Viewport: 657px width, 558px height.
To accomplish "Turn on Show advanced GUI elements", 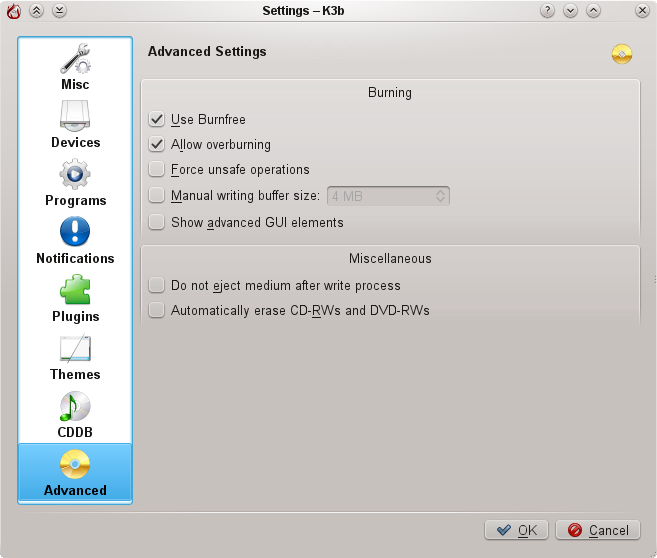I will coord(156,222).
